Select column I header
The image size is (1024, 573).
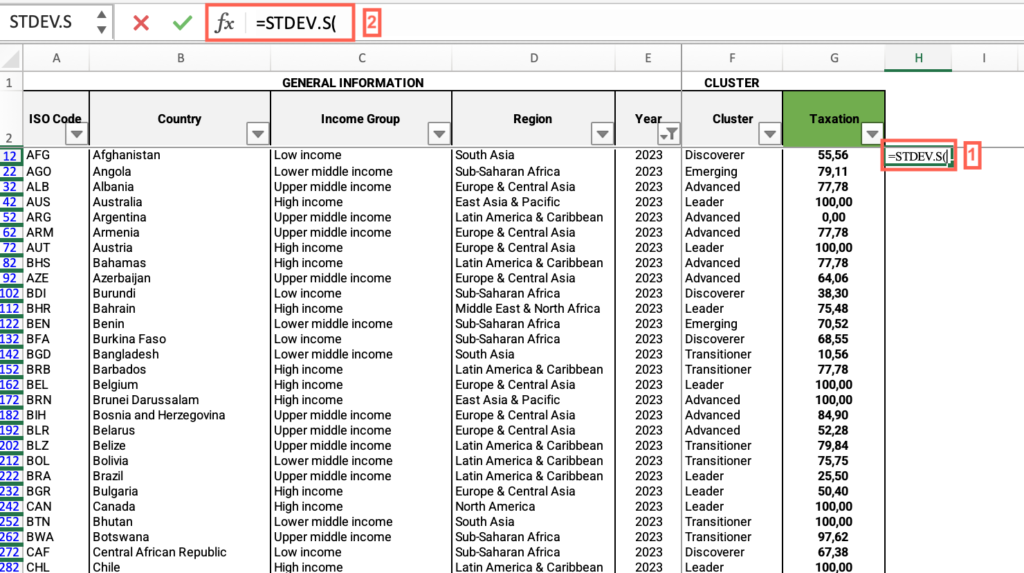[984, 58]
